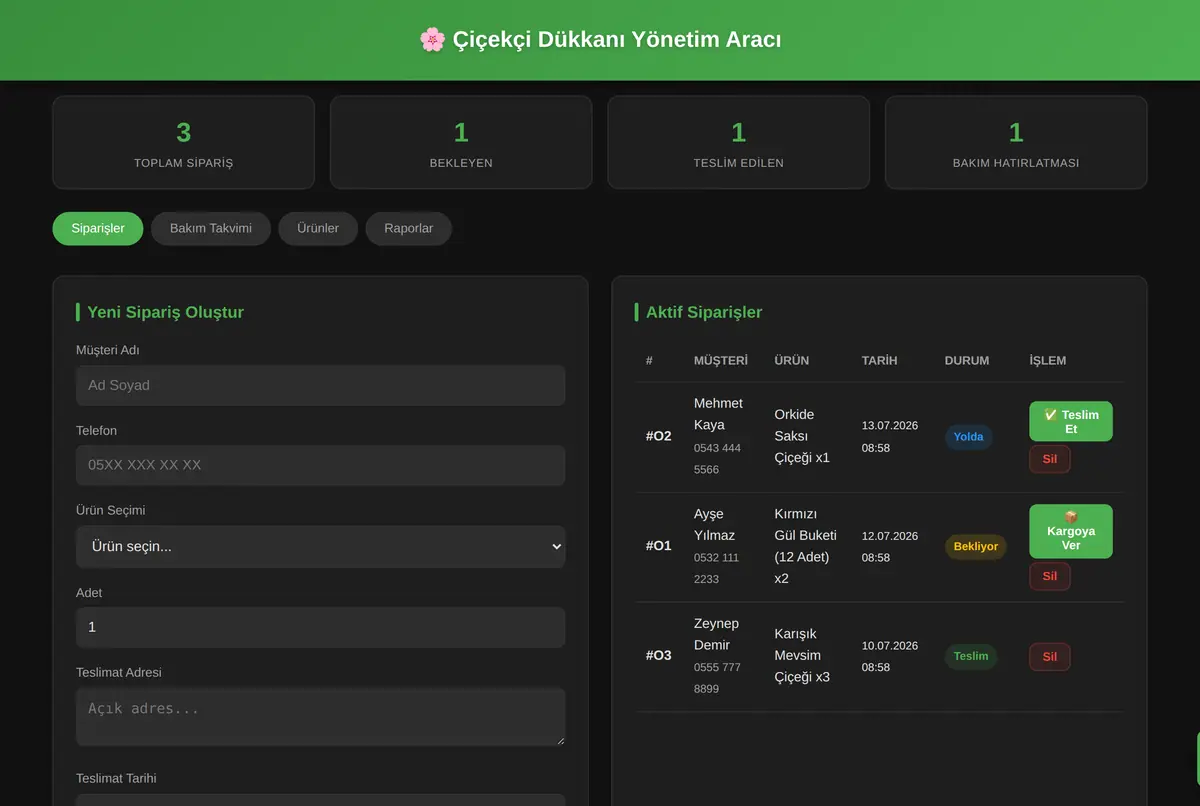Viewport: 1200px width, 806px height.
Task: Click the Yolda status badge
Action: click(x=968, y=437)
